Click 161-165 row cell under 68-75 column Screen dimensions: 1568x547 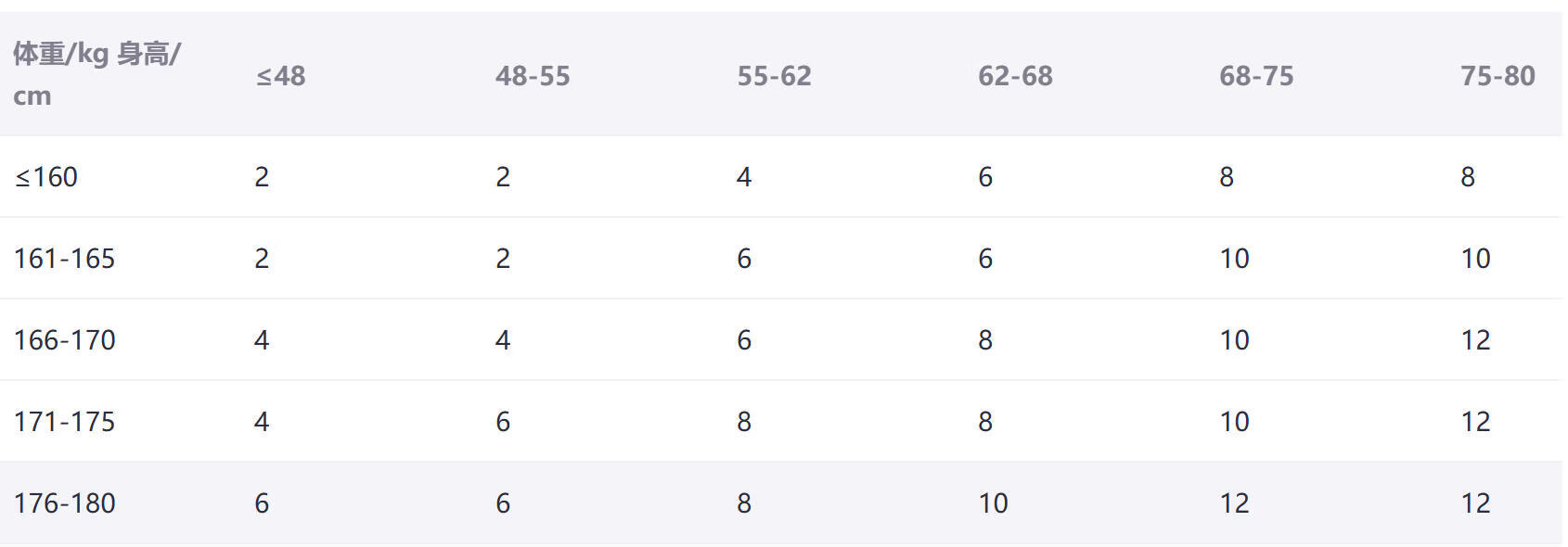click(x=1234, y=259)
